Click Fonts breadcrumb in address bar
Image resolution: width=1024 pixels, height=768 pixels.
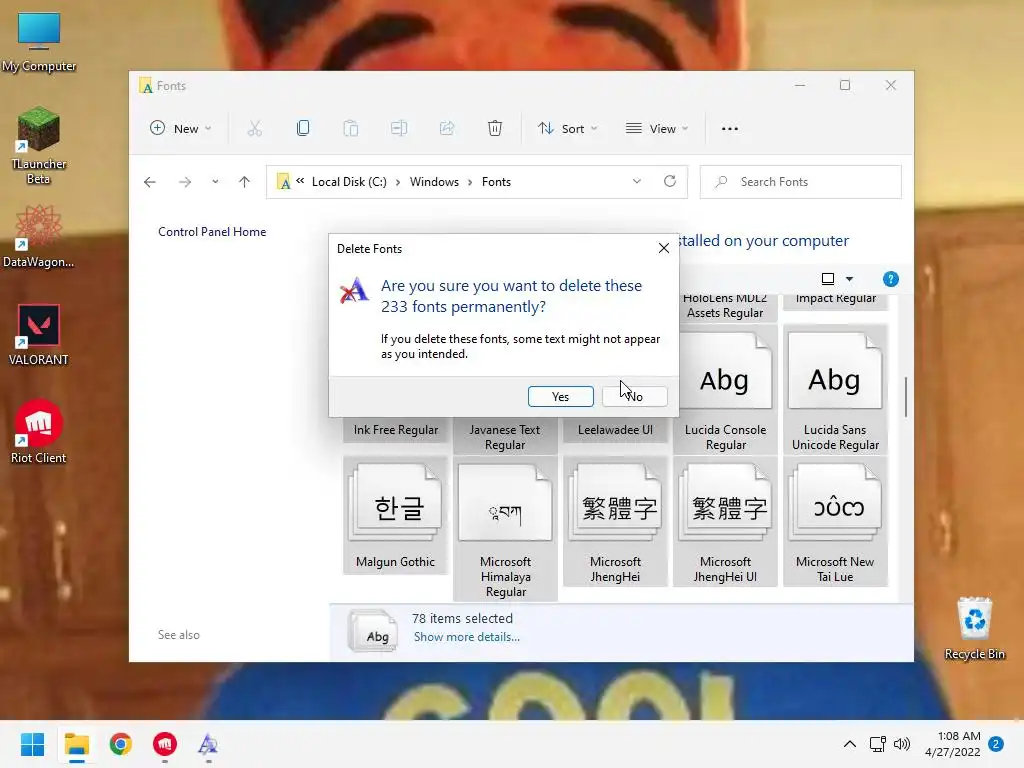[x=496, y=182]
